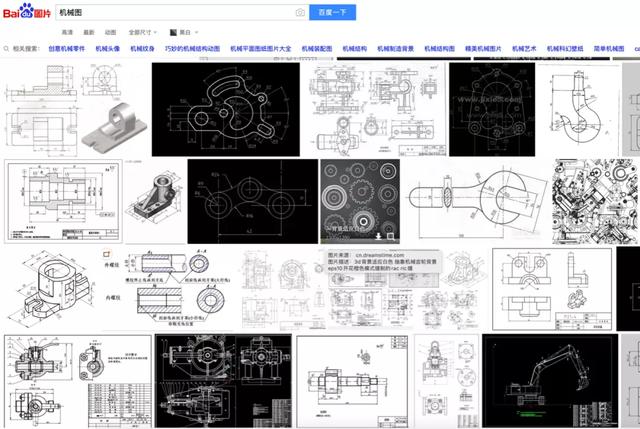Open related search 创意机械零件

click(65, 47)
